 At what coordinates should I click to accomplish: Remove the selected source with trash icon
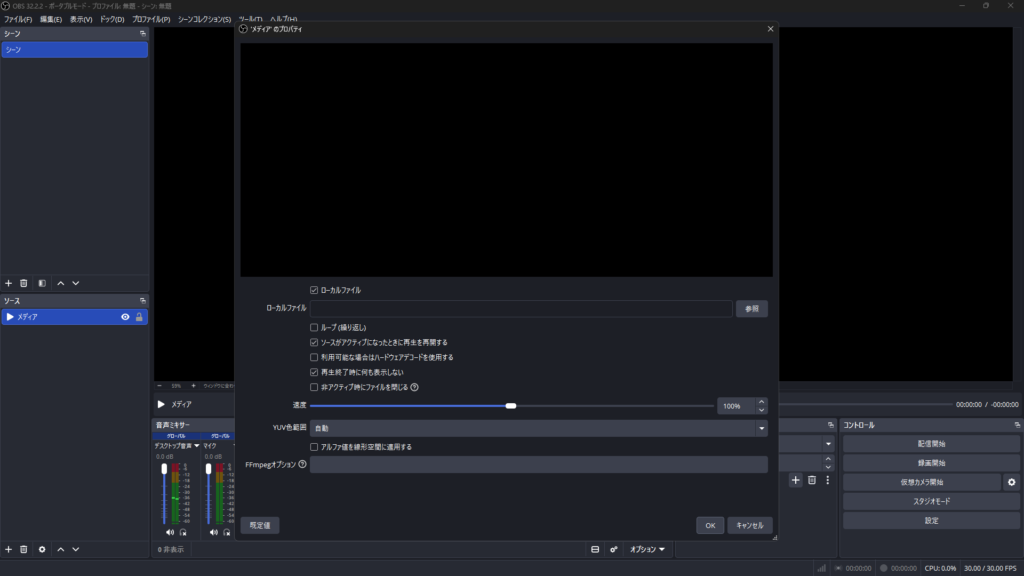24,549
